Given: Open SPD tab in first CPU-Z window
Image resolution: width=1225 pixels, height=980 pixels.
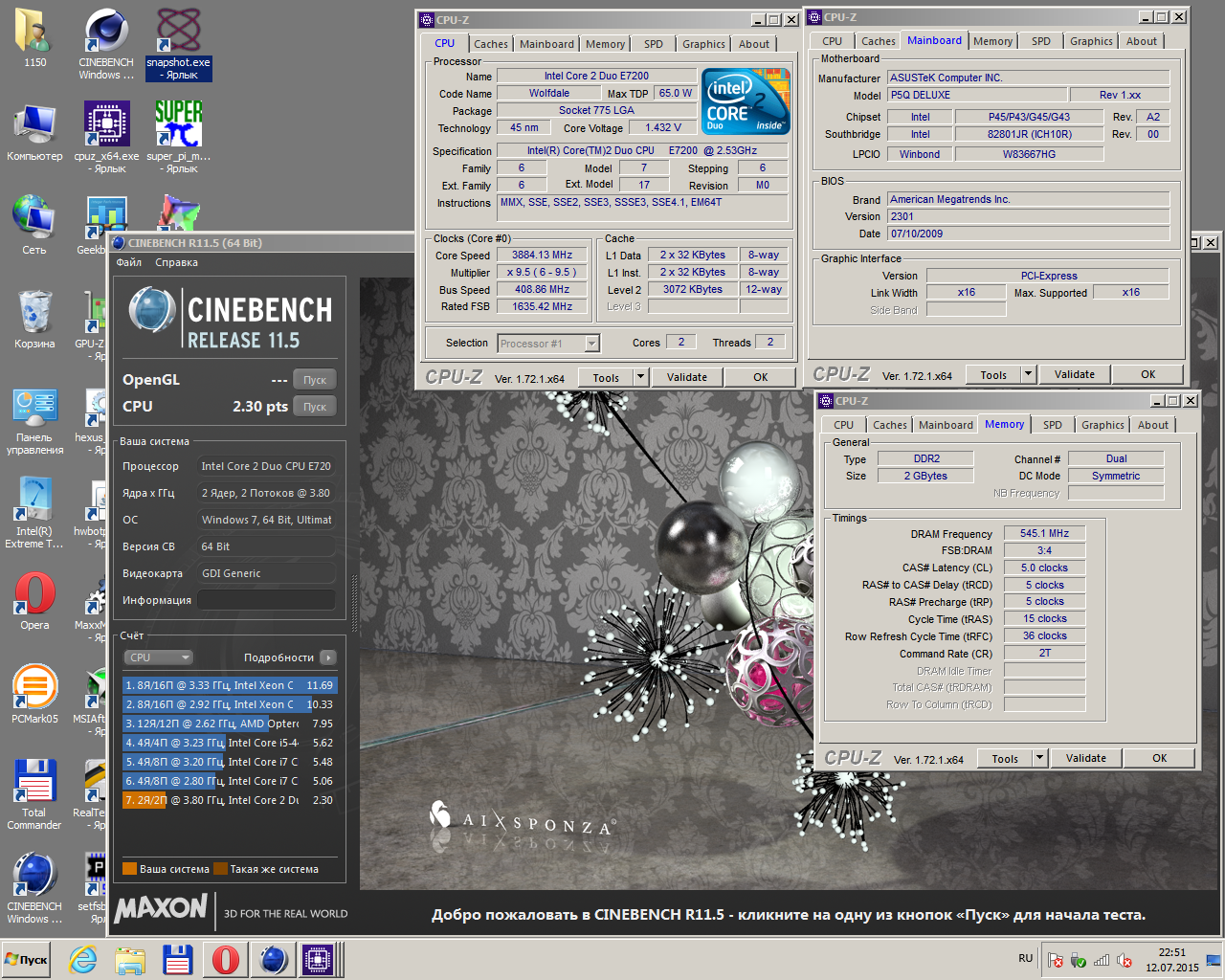Looking at the screenshot, I should click(654, 44).
